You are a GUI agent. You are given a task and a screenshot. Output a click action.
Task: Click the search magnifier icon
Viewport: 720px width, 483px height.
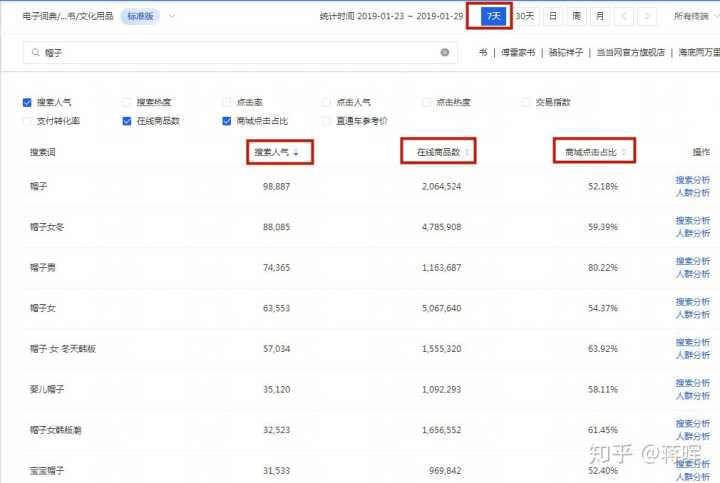point(36,52)
